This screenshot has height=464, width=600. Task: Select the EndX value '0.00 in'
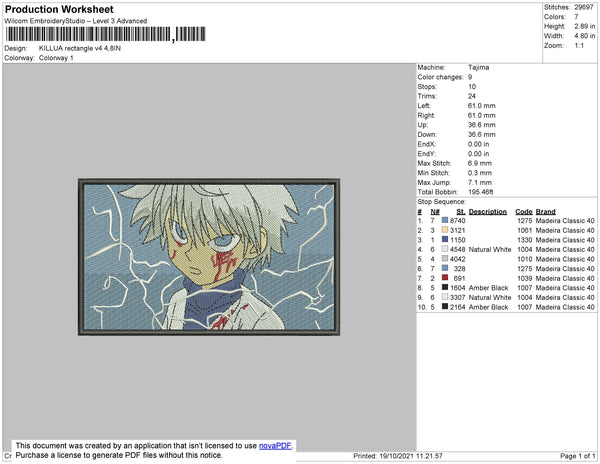click(479, 144)
